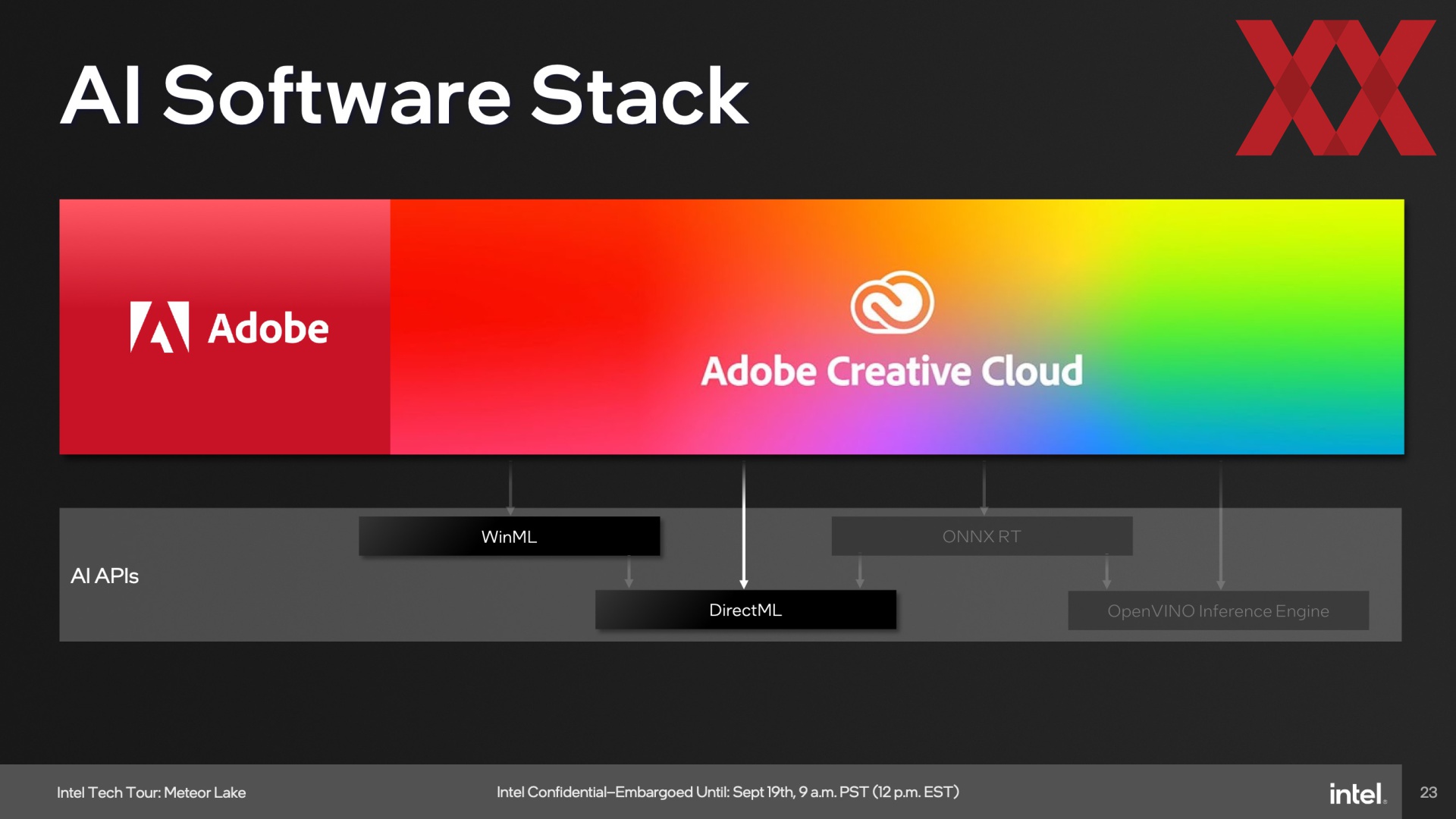The height and width of the screenshot is (819, 1456).
Task: Click the Intel logo in footer
Action: coord(1357,793)
